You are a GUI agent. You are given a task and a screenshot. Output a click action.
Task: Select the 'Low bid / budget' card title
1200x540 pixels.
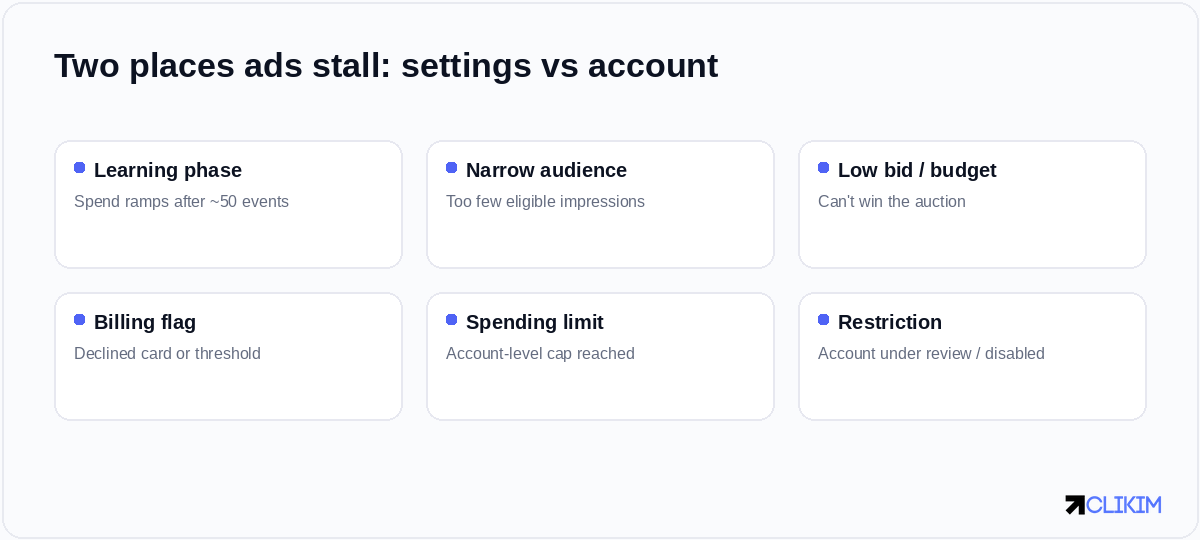click(x=917, y=170)
